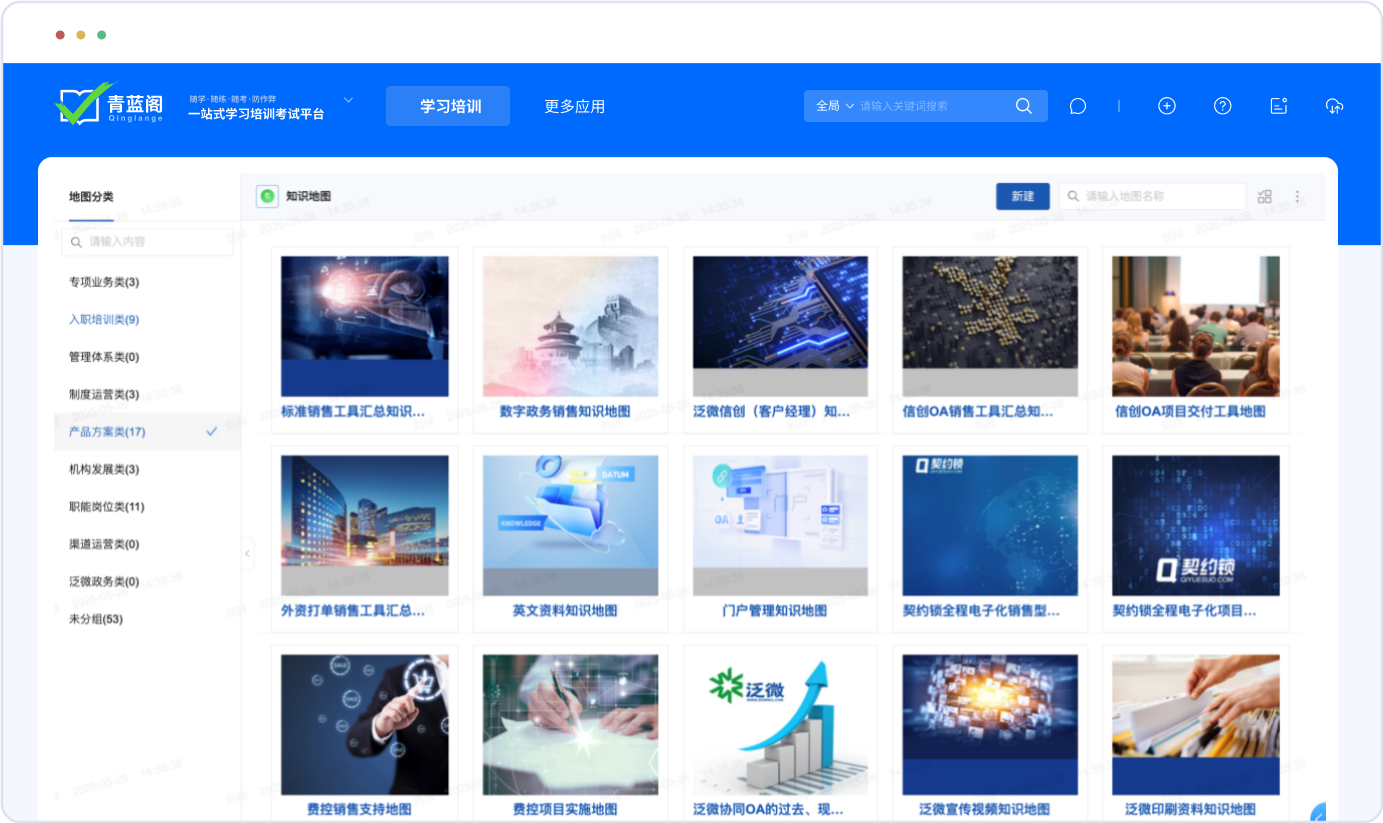Click the notes icon in the header
Screen dimensions: 1383x823
click(x=1278, y=106)
